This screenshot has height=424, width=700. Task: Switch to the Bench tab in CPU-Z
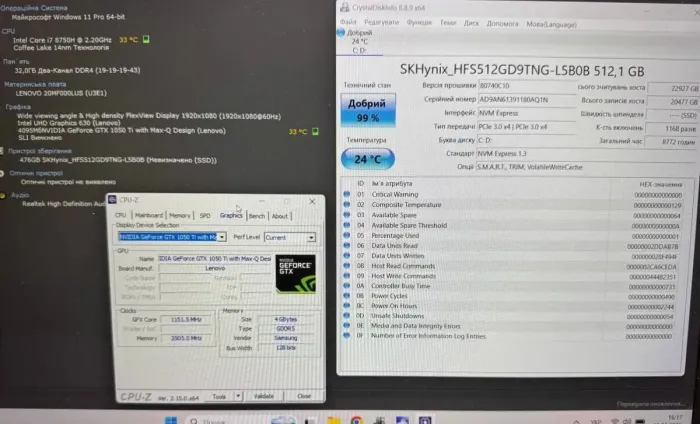[257, 216]
